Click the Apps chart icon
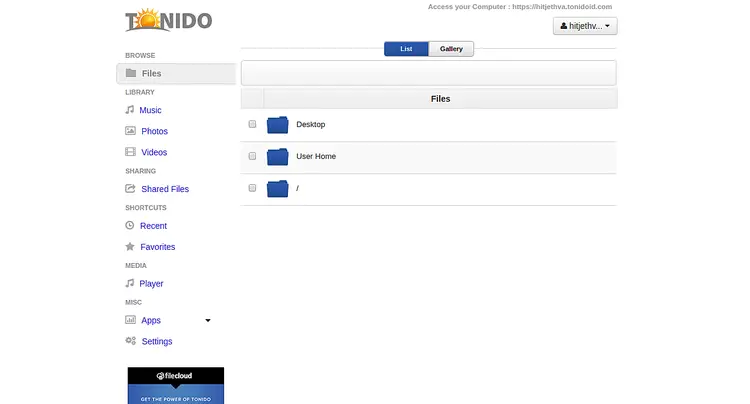Image resolution: width=750 pixels, height=404 pixels. 130,319
